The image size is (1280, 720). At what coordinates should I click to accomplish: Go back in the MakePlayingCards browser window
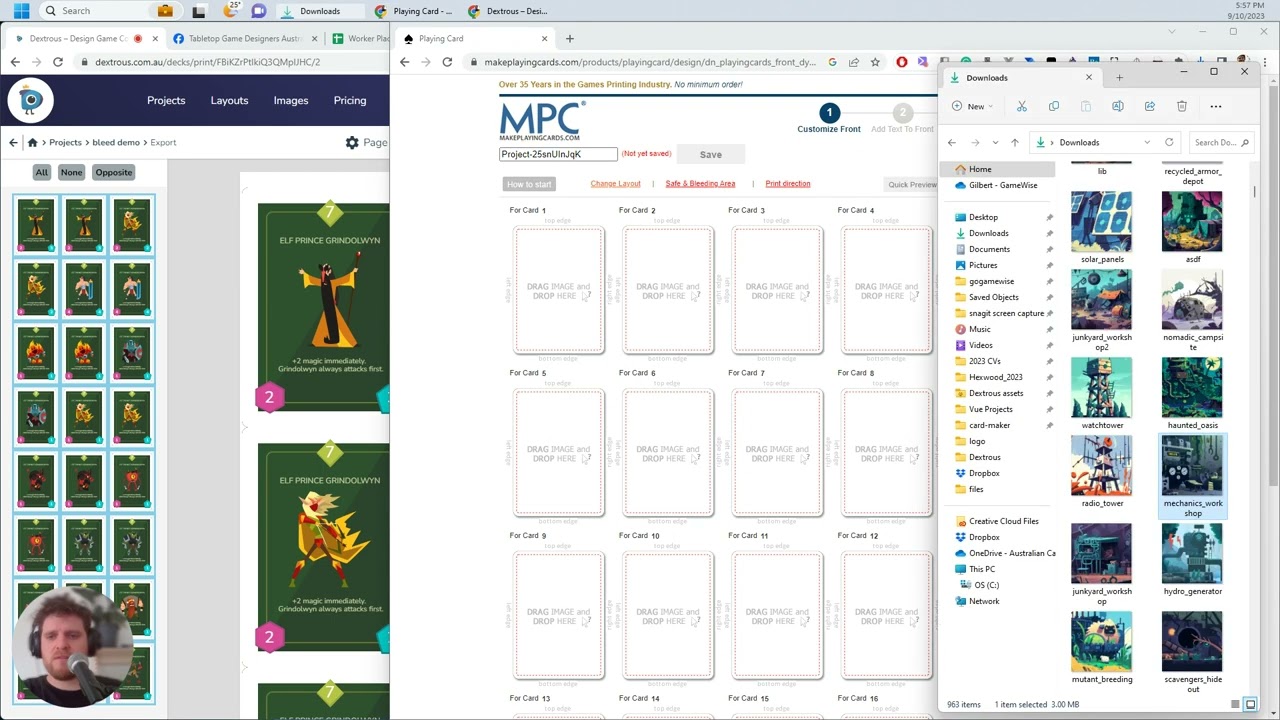click(x=405, y=62)
